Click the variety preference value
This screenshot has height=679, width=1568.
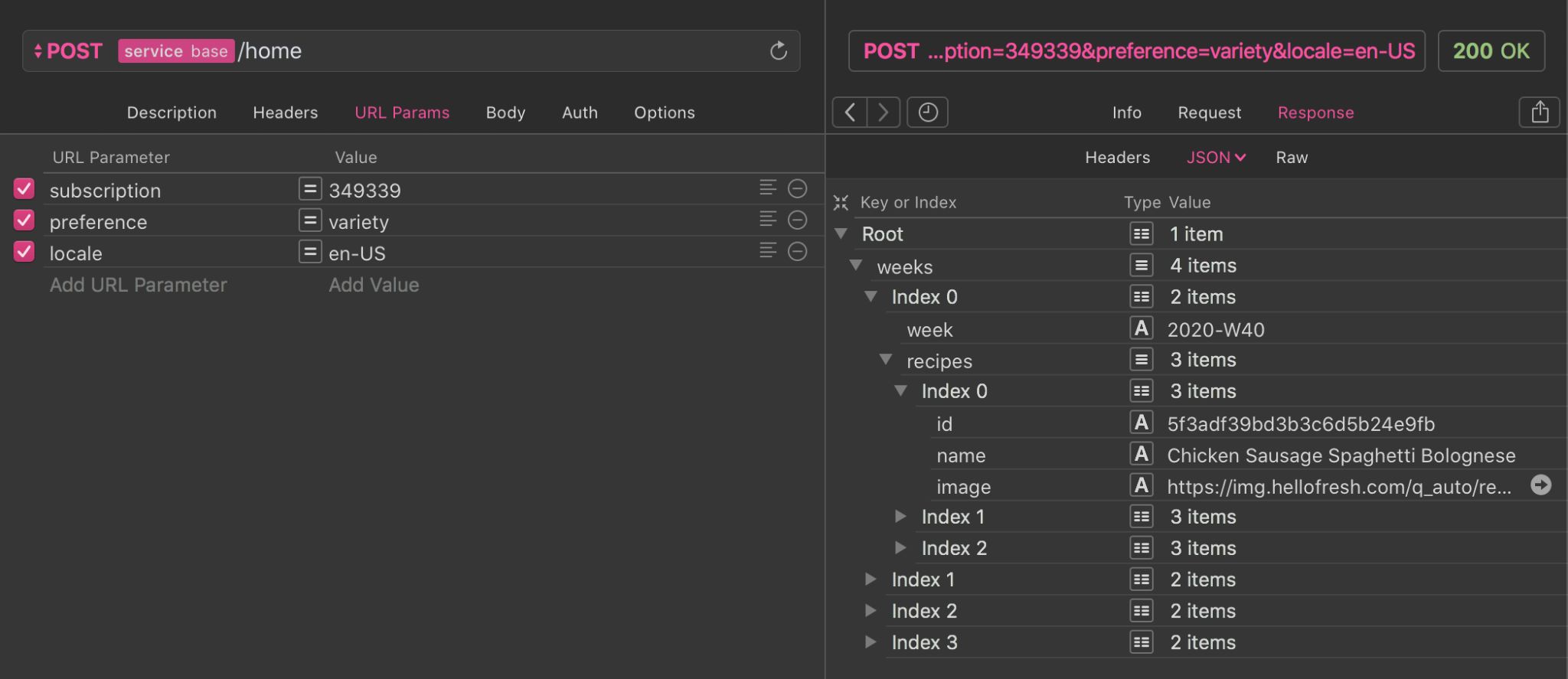[x=358, y=222]
